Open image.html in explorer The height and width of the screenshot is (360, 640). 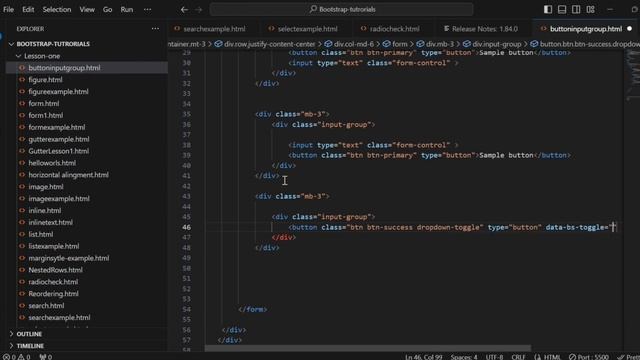[46, 187]
